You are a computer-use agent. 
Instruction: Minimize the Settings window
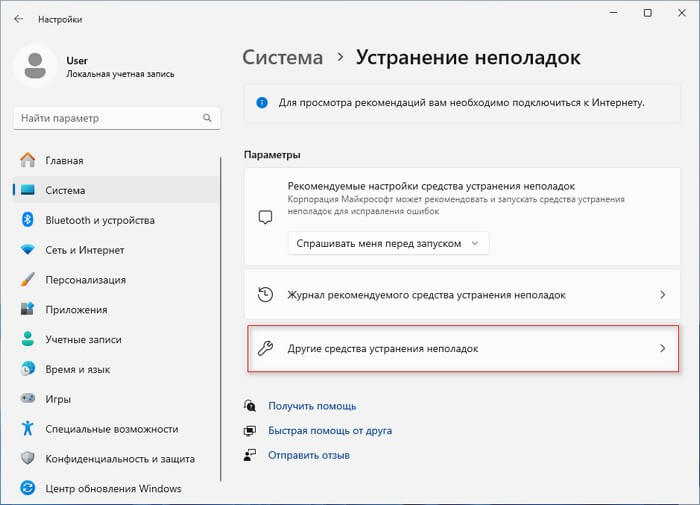614,13
